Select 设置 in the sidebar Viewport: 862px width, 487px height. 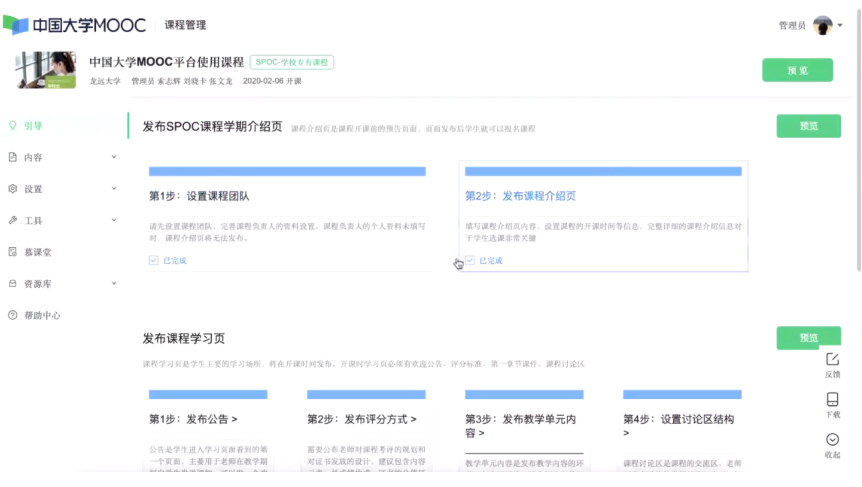33,189
